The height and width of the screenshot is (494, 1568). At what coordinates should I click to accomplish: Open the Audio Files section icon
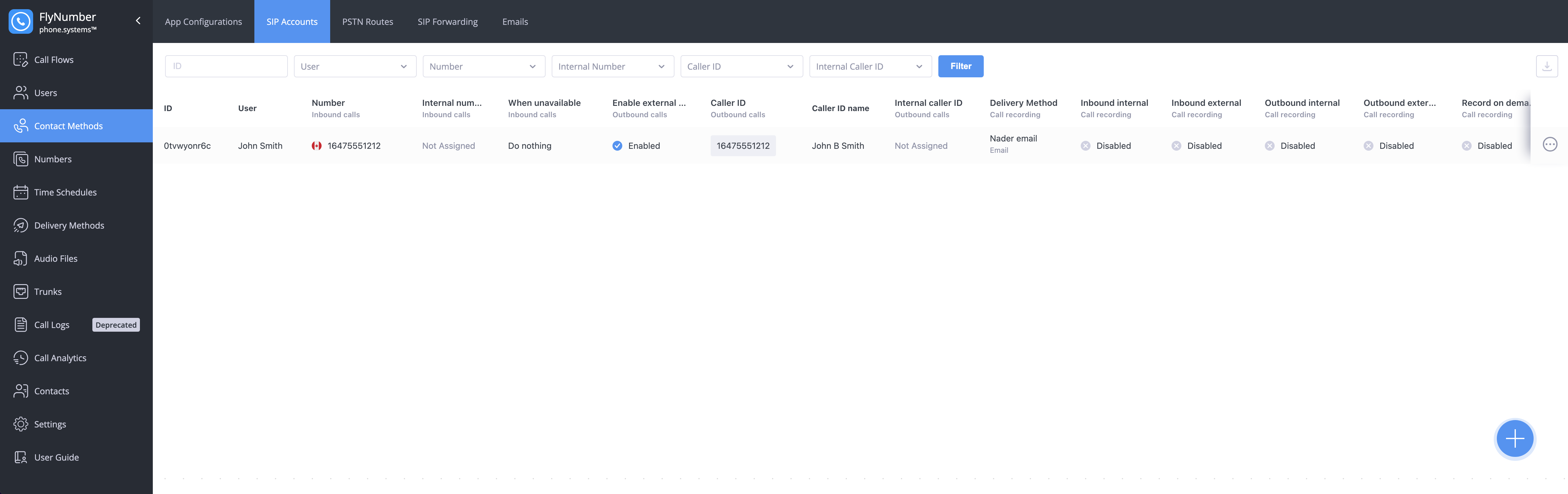tap(21, 259)
